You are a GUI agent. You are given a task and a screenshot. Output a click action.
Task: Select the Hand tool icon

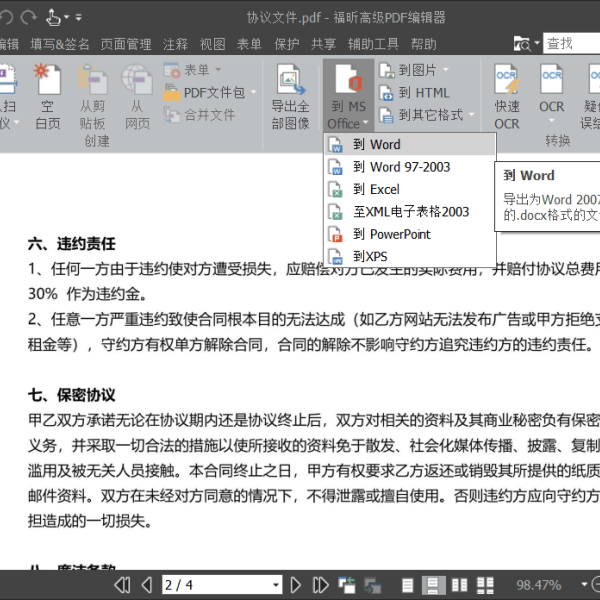click(52, 17)
